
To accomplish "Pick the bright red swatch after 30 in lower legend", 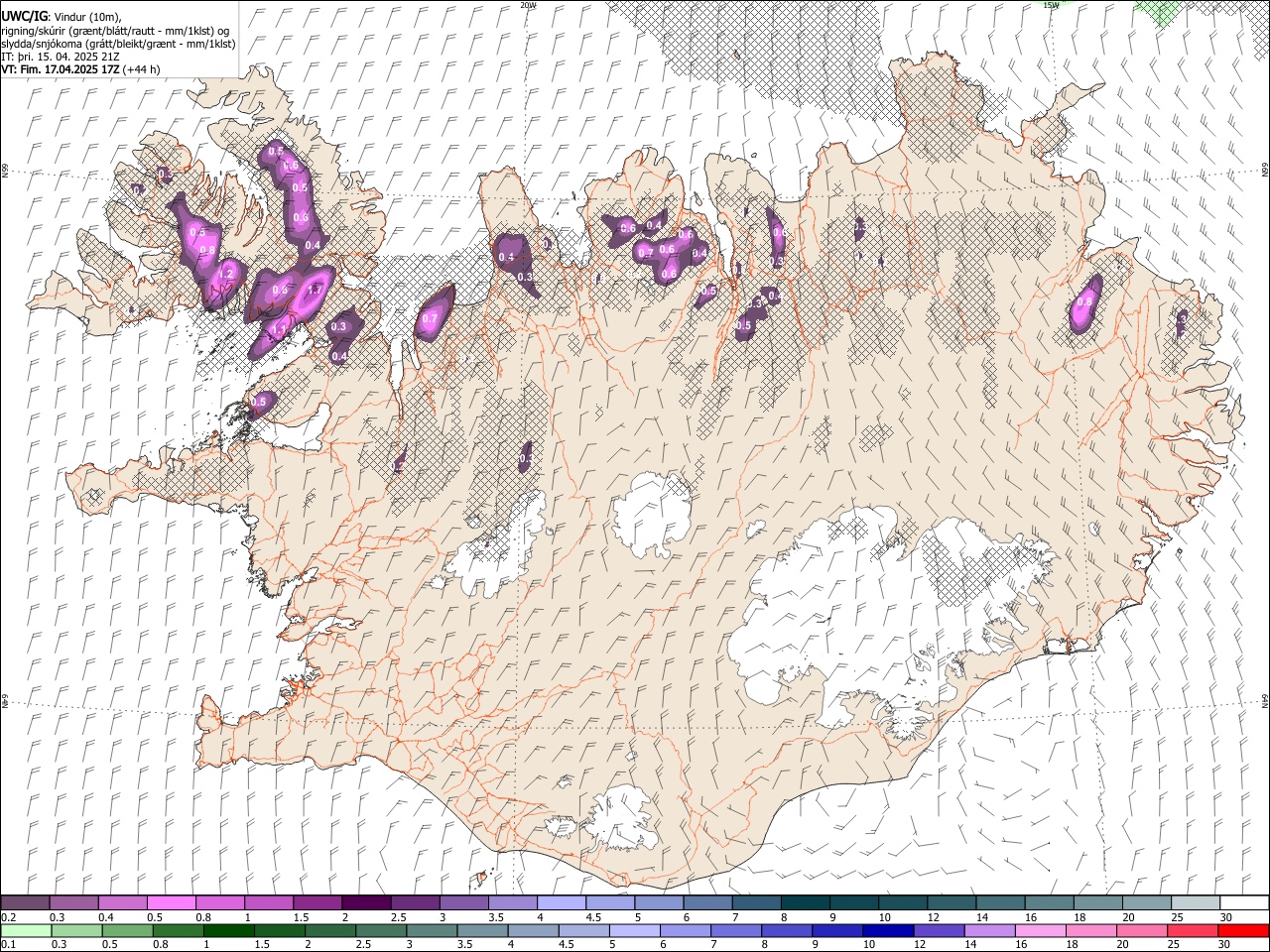I will click(x=1242, y=930).
